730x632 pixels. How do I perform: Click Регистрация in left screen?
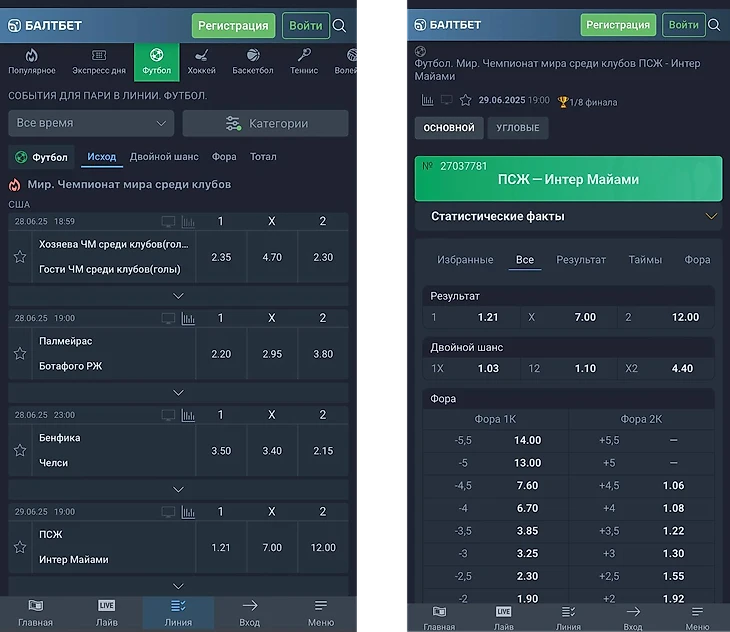click(x=233, y=26)
